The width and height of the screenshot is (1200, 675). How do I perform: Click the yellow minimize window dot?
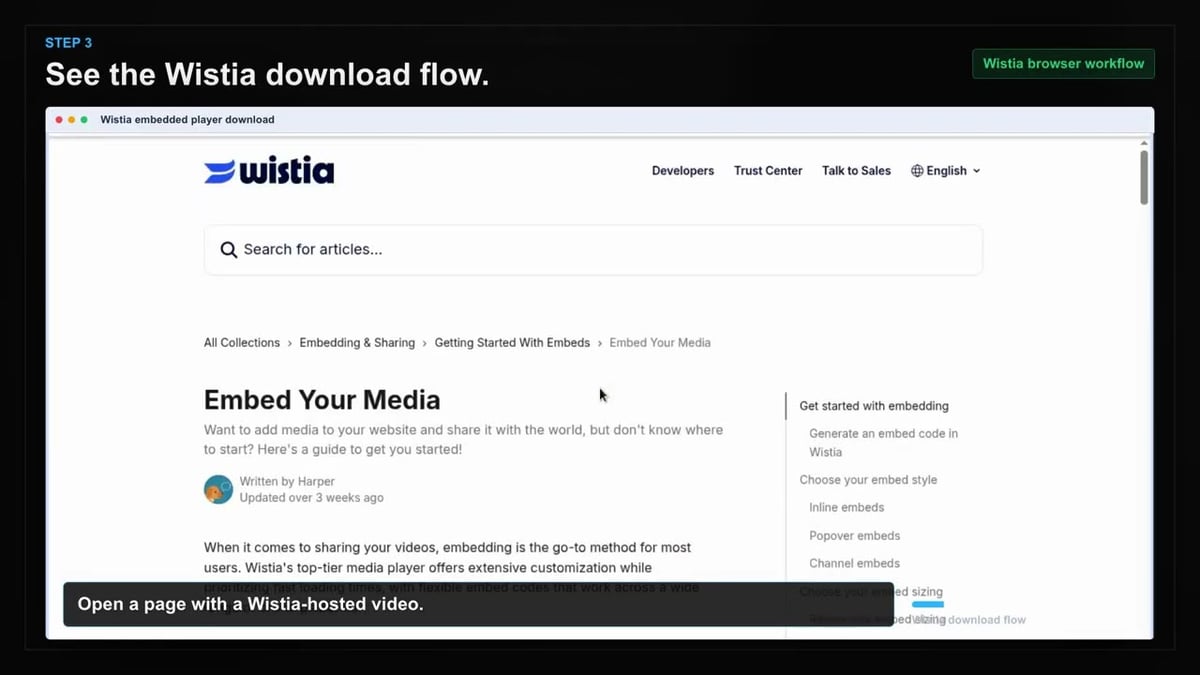(x=71, y=120)
